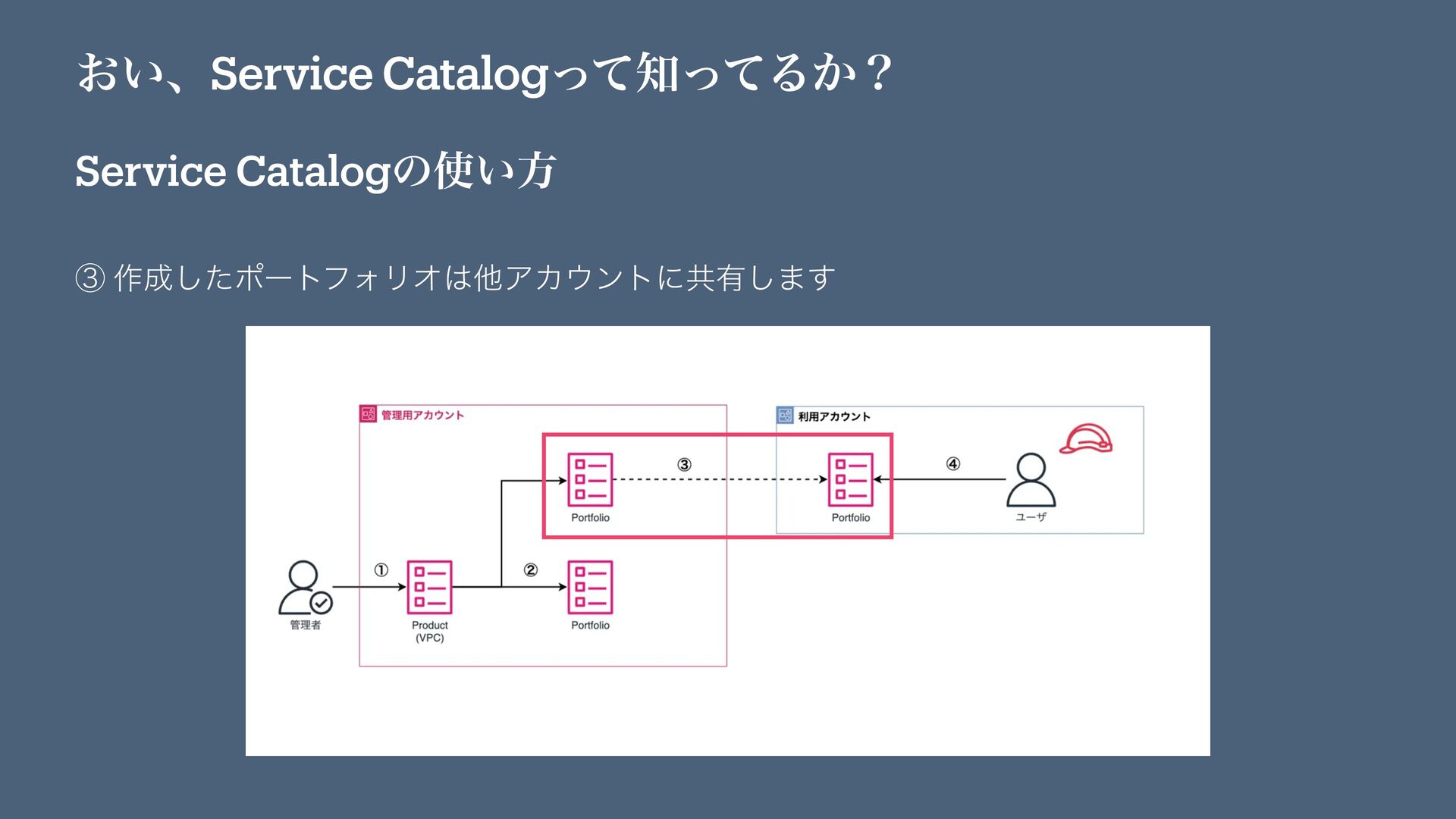Click the 利用アカウント label text
The width and height of the screenshot is (1456, 819).
click(x=833, y=416)
